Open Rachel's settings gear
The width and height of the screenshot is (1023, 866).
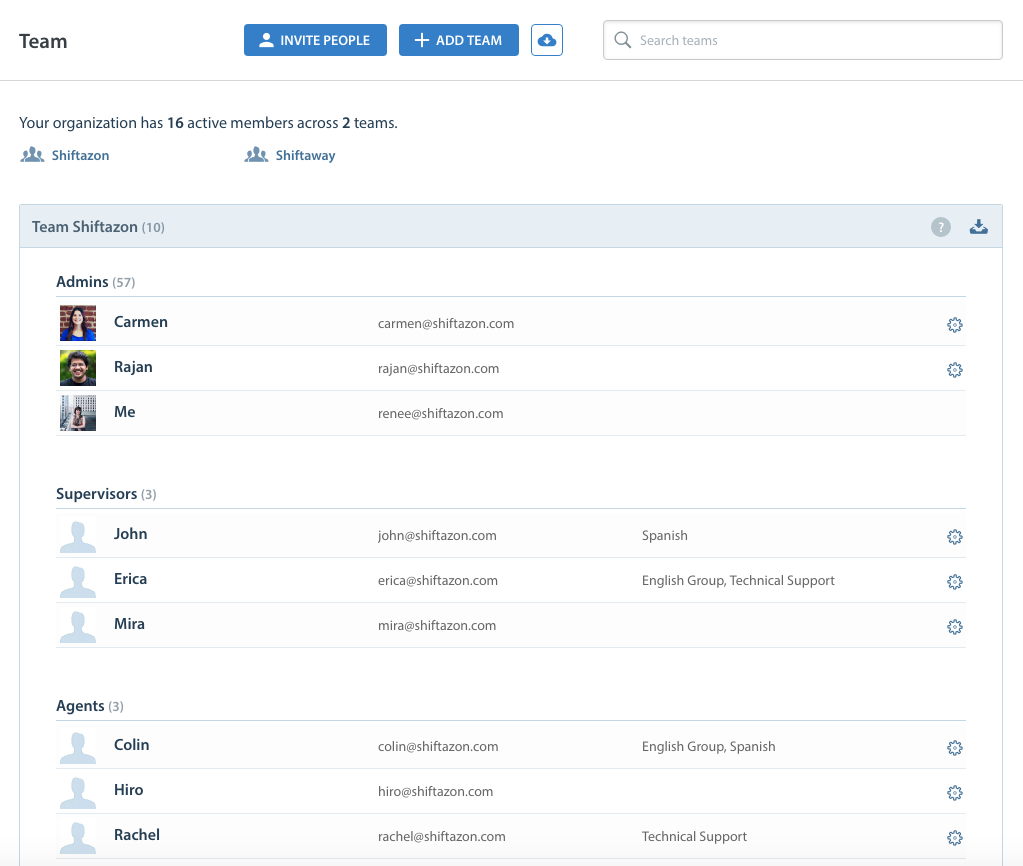(x=954, y=838)
